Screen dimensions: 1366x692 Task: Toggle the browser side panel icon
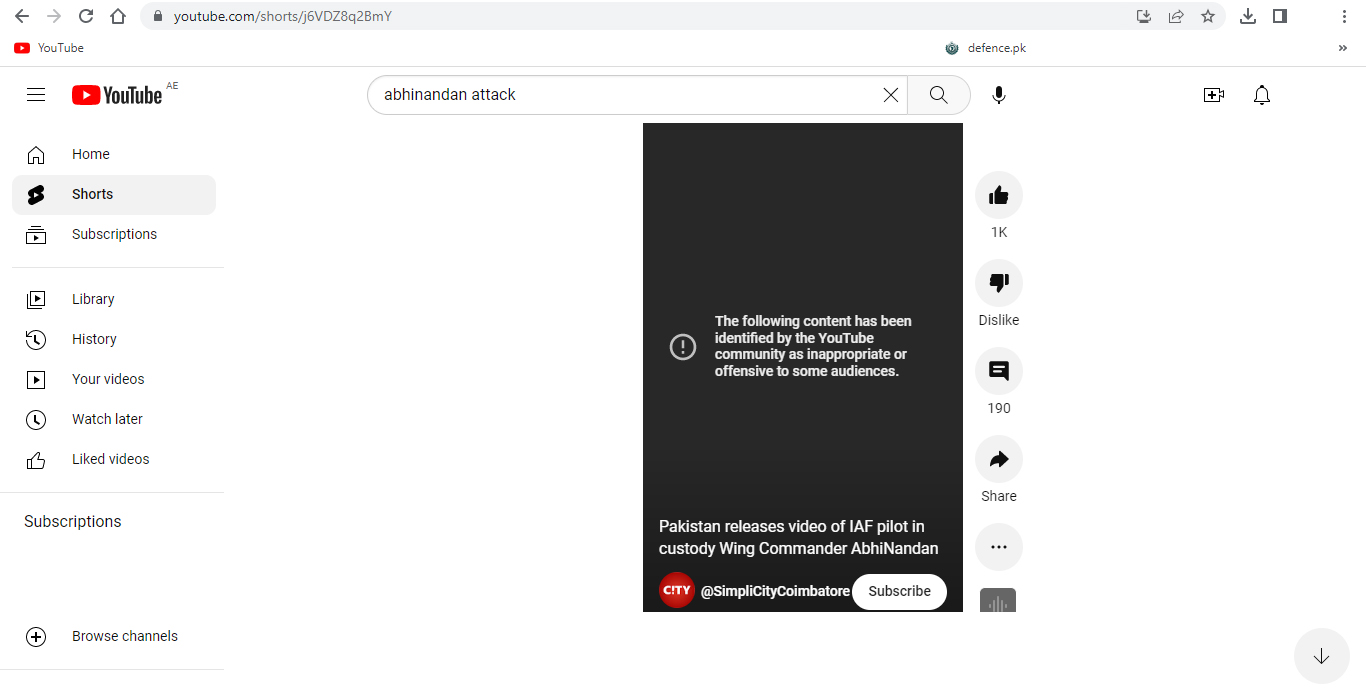pos(1280,16)
